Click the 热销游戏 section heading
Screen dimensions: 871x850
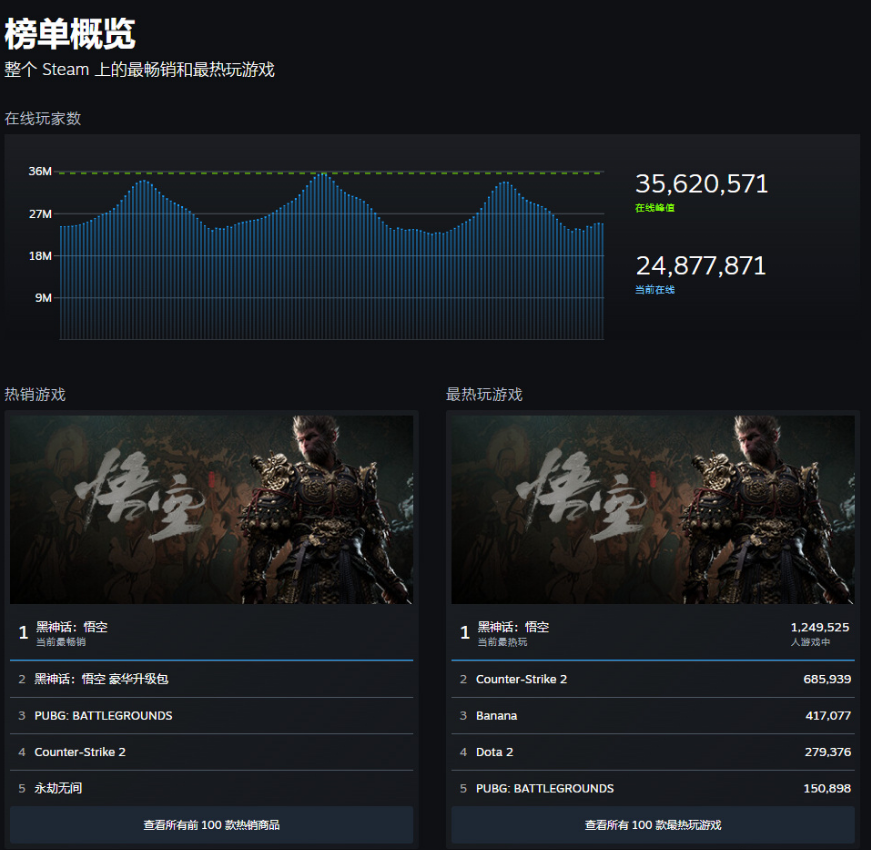pyautogui.click(x=35, y=394)
